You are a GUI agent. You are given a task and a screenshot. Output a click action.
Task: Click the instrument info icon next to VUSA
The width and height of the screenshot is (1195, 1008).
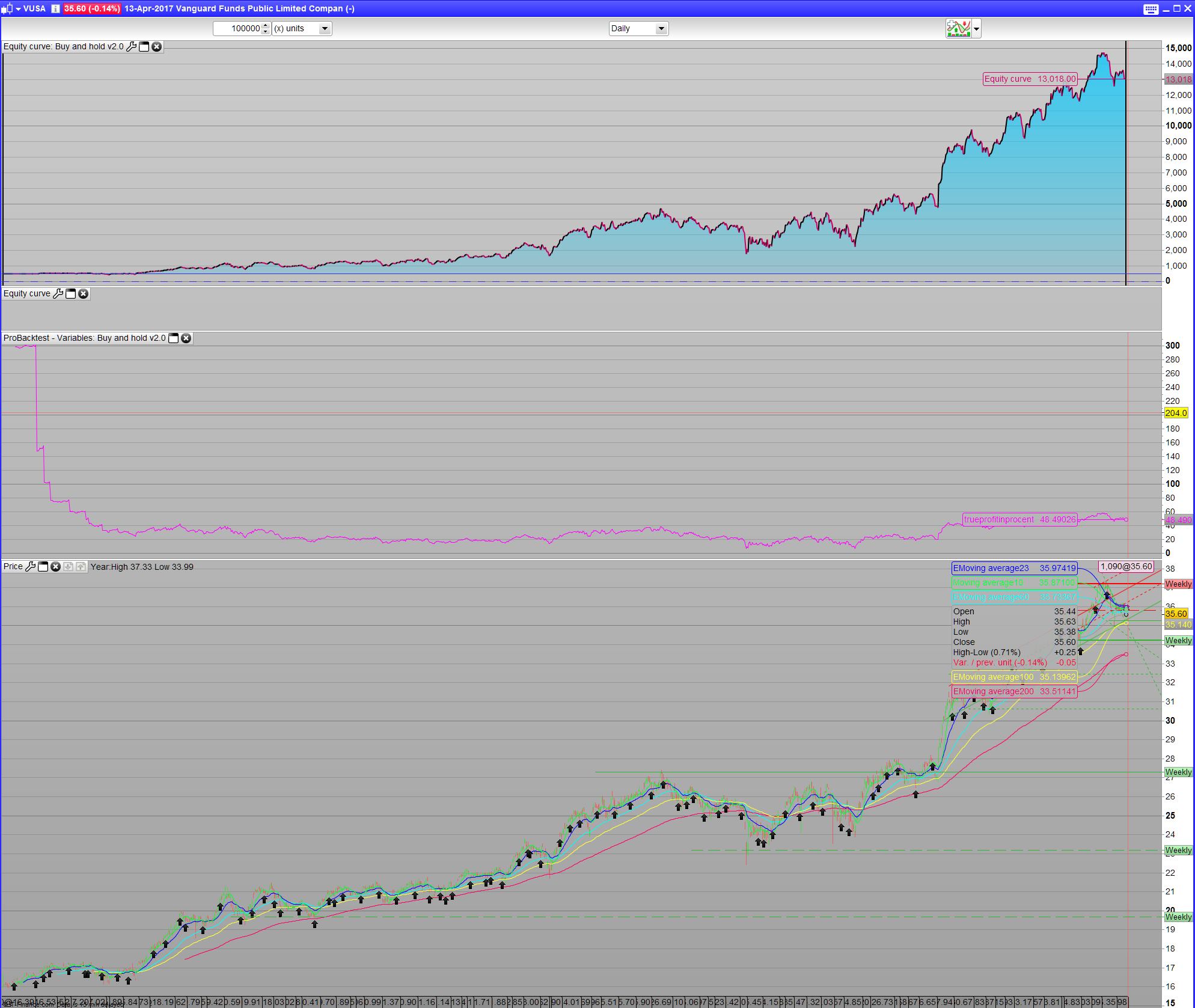[x=55, y=8]
